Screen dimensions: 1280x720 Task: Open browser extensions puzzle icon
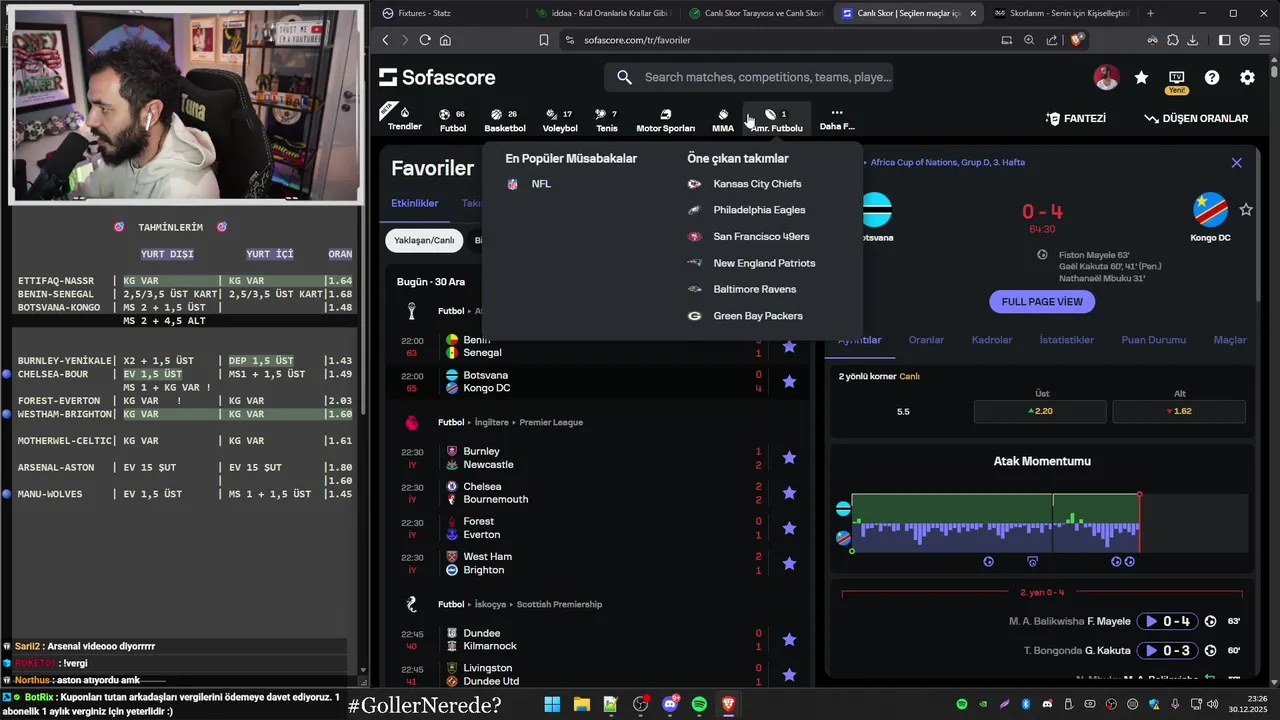[x=1172, y=40]
